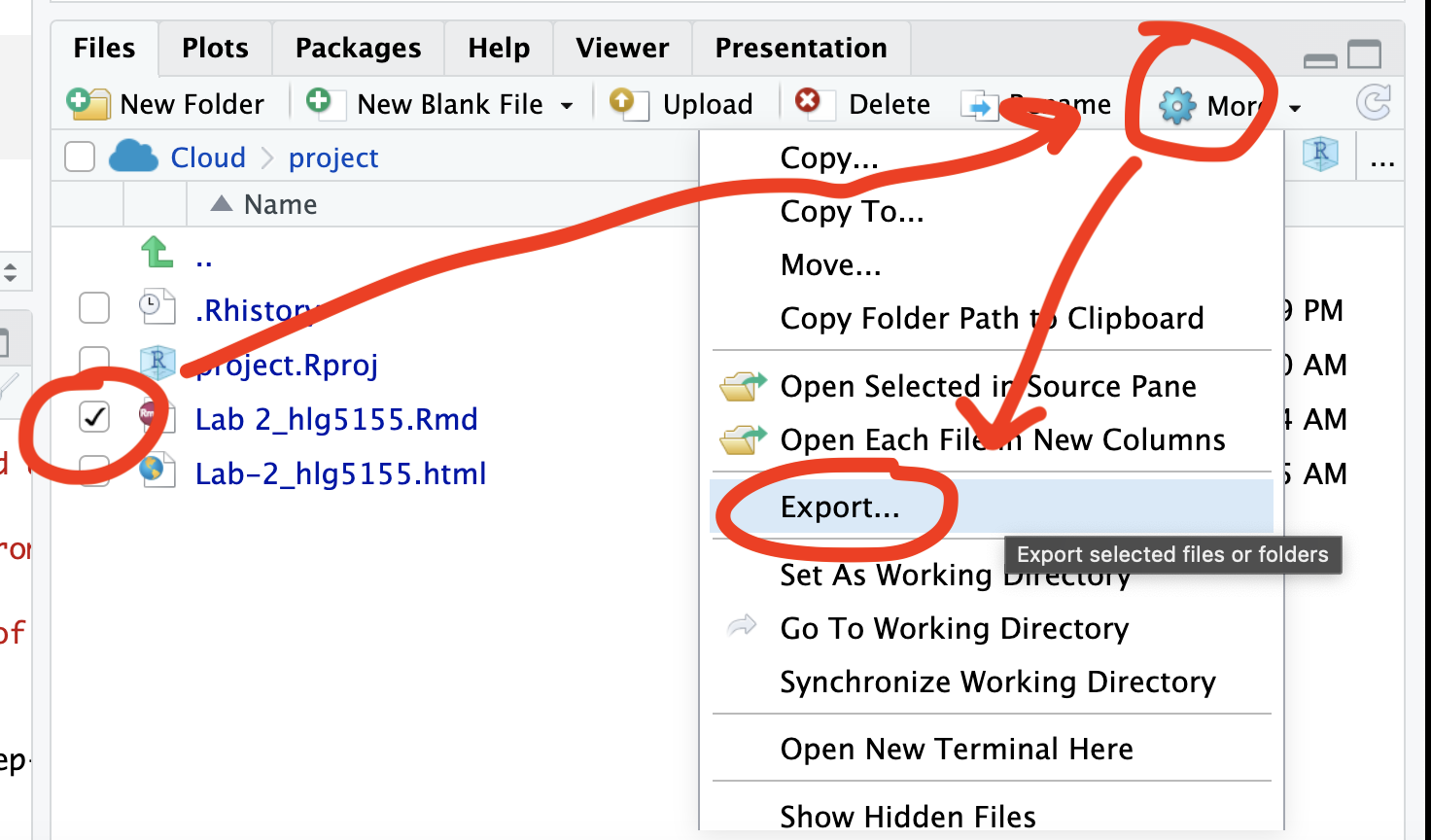Click the R project cube icon at right
Screen dimensions: 1431x840
click(1320, 154)
